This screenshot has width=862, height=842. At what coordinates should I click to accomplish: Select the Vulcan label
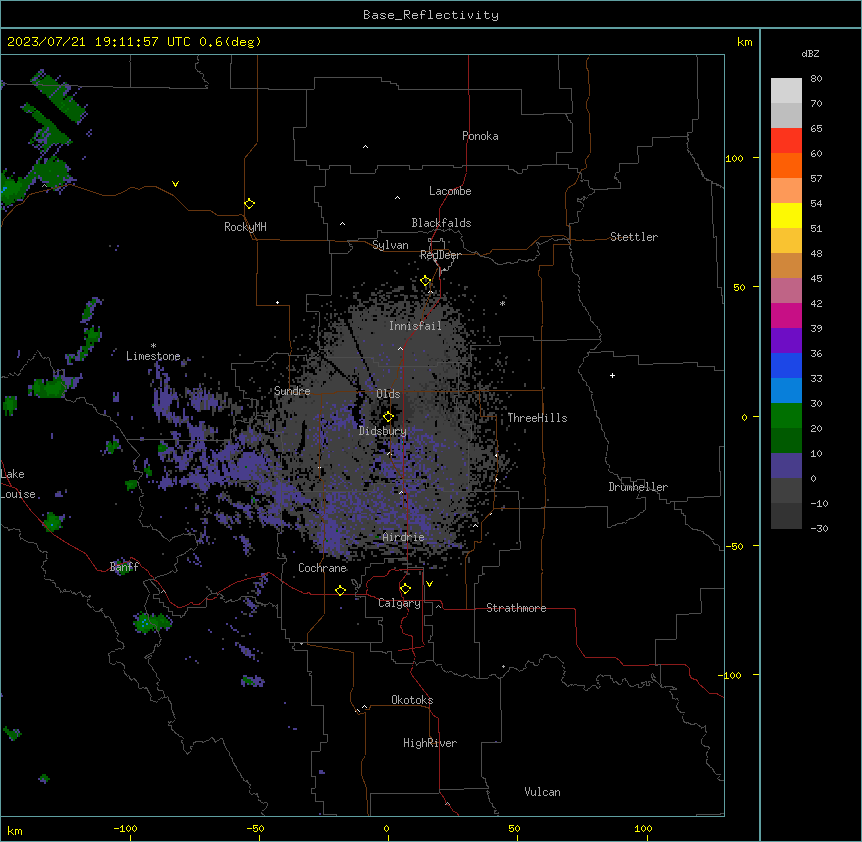pos(543,792)
